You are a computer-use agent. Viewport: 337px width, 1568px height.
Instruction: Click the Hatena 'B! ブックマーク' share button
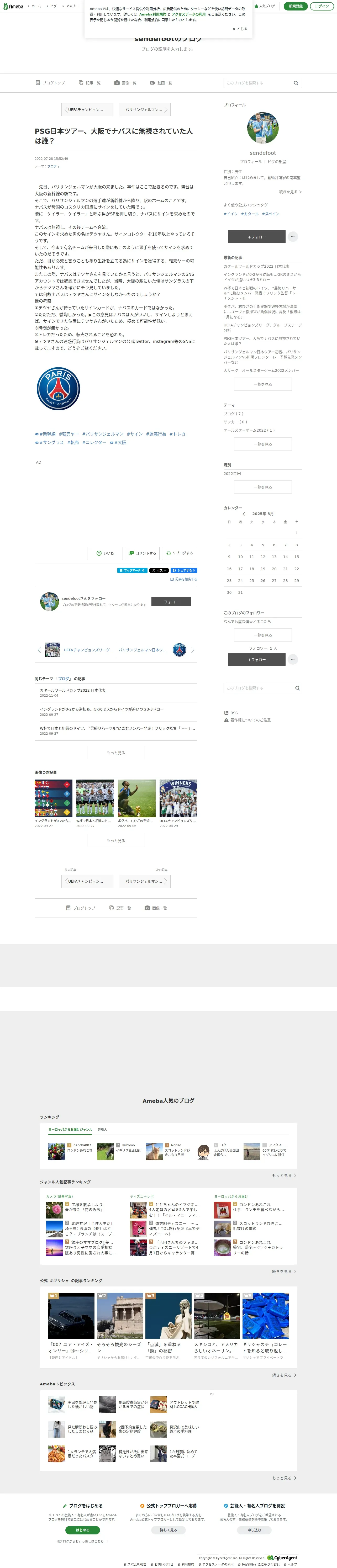click(132, 570)
